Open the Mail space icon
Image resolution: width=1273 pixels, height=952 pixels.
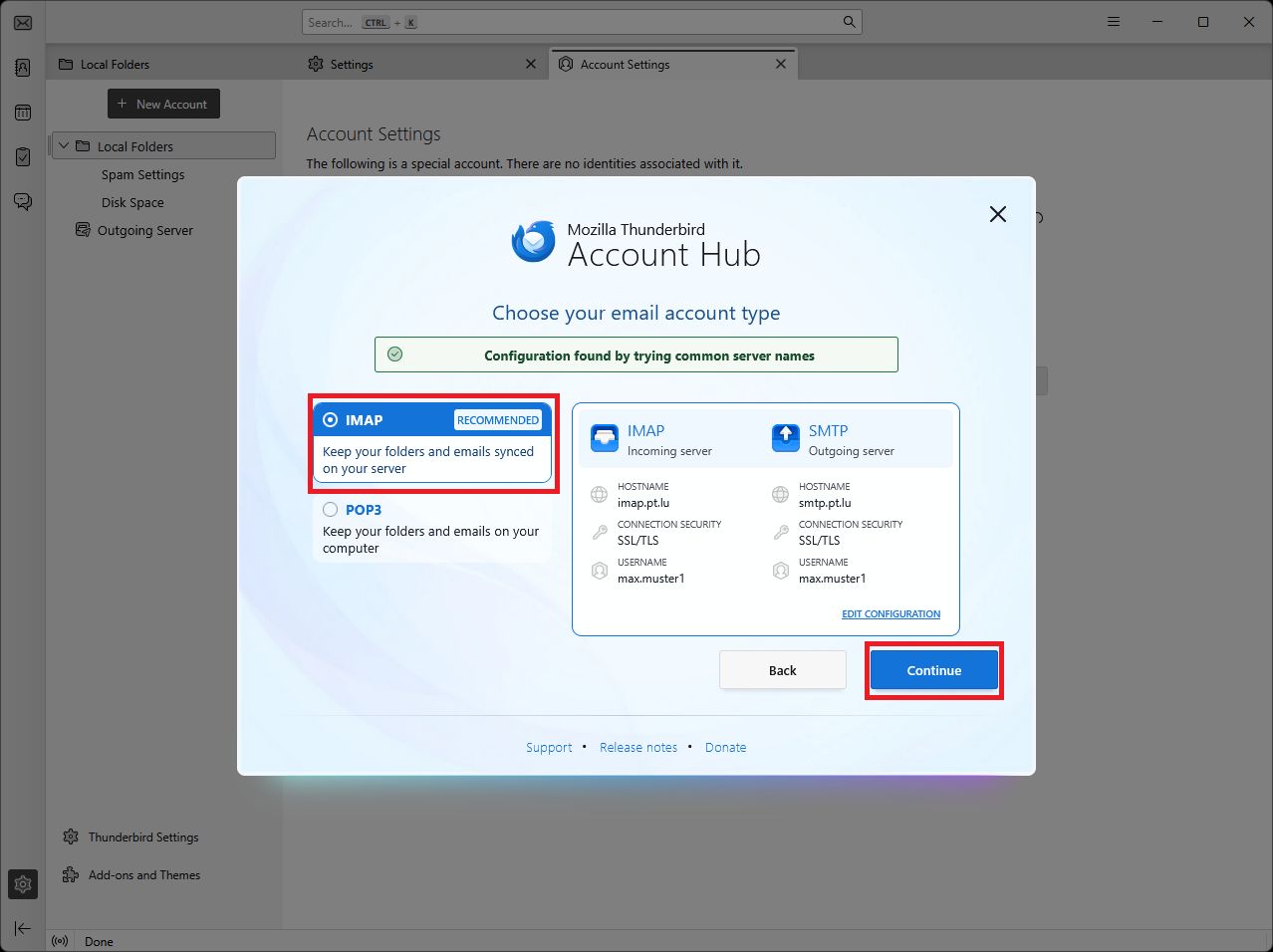coord(23,22)
